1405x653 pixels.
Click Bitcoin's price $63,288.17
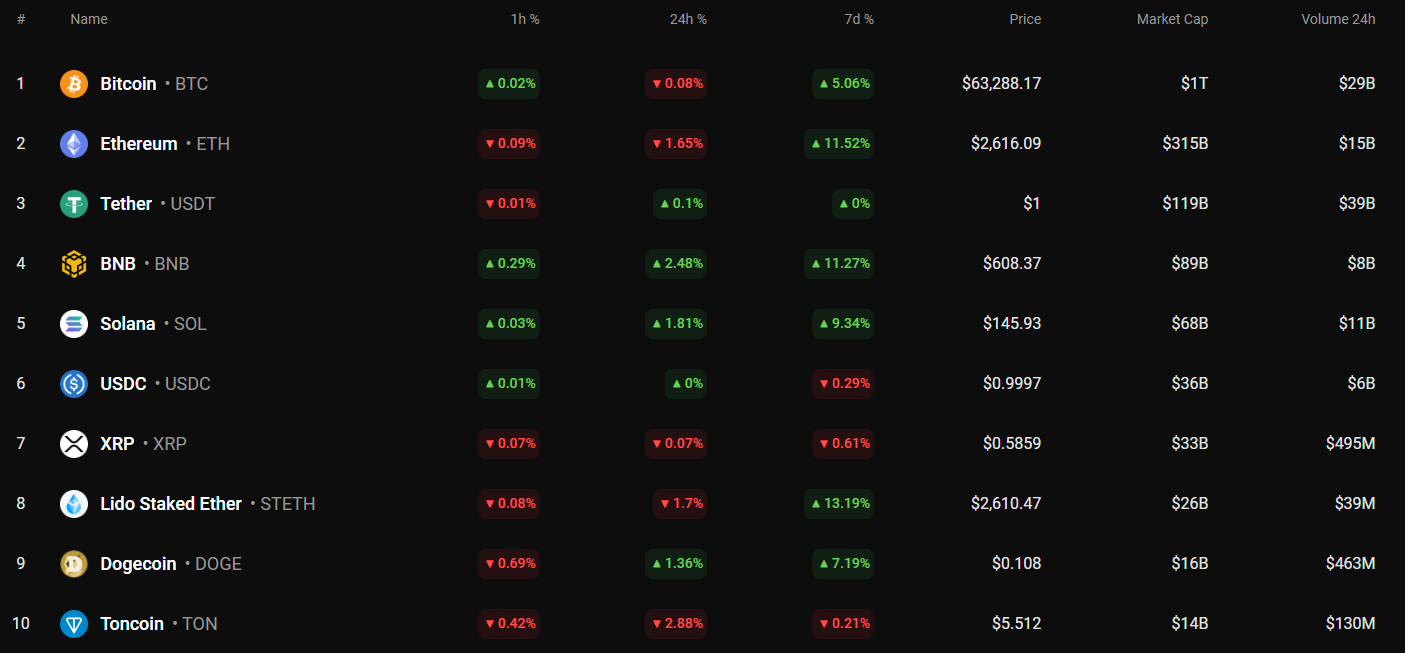click(1001, 84)
